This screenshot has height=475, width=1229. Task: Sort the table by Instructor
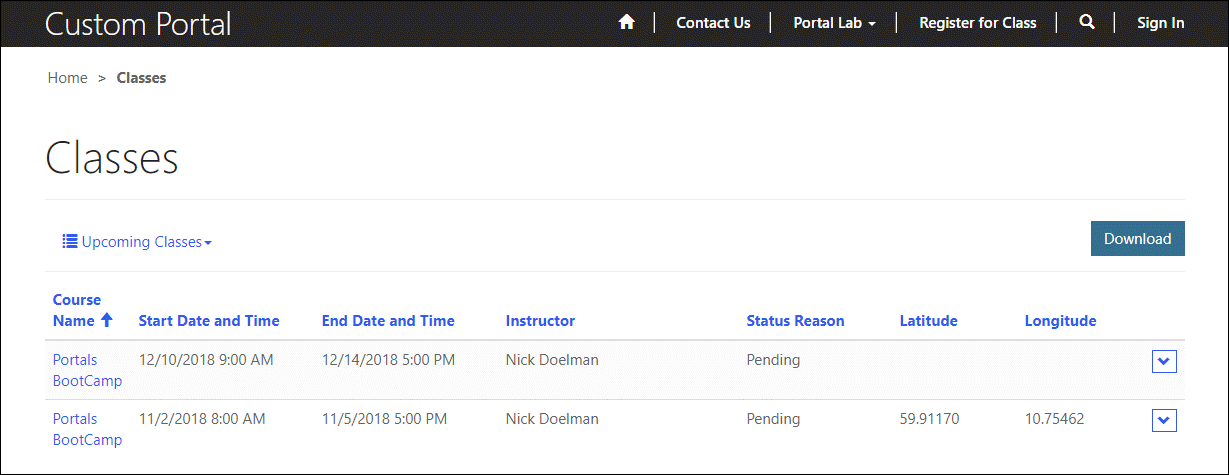(x=540, y=321)
